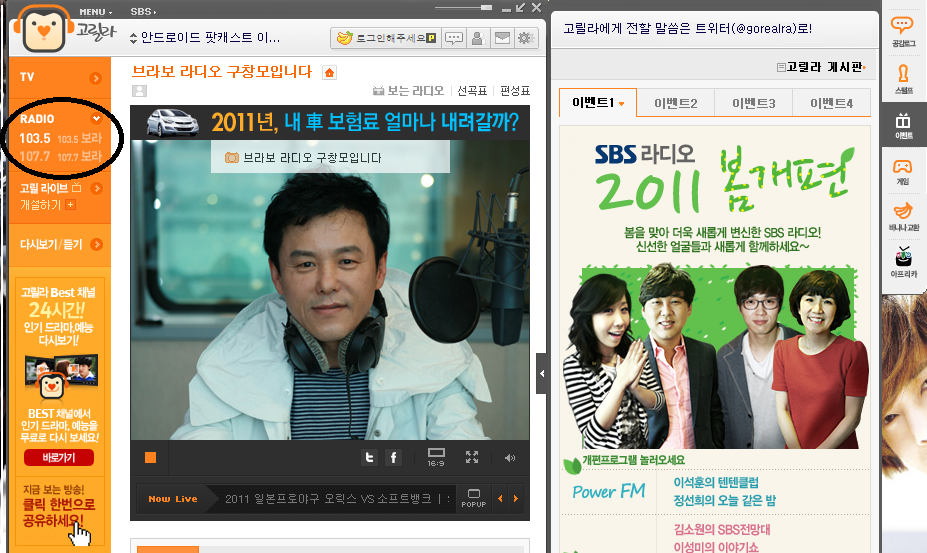Click the 바로가기 red button

pos(59,457)
